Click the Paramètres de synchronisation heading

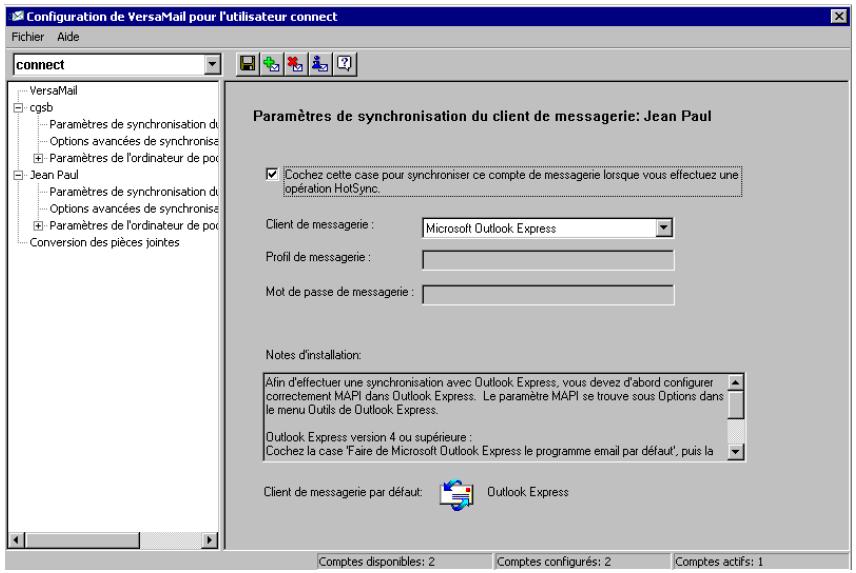482,116
